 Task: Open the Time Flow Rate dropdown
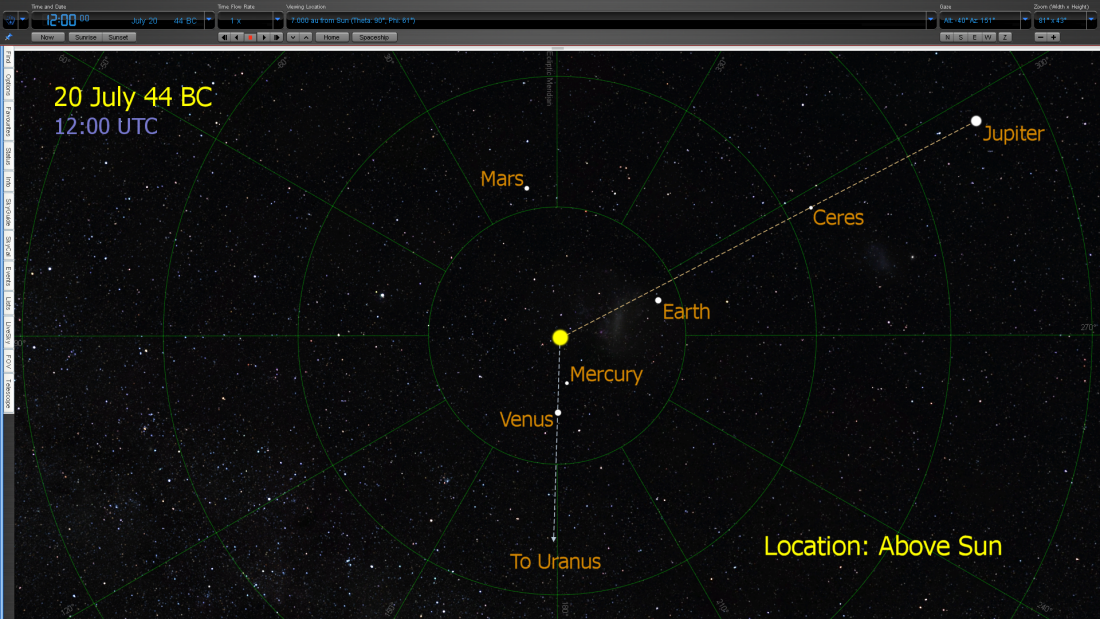tap(277, 21)
